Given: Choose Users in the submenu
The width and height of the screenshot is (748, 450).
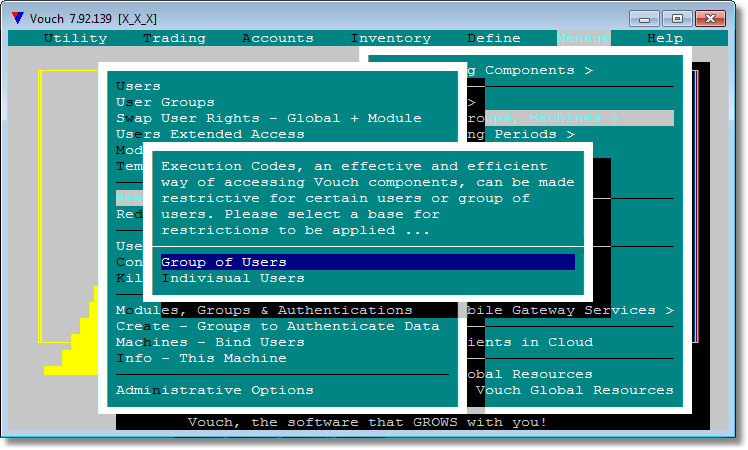Looking at the screenshot, I should point(138,86).
